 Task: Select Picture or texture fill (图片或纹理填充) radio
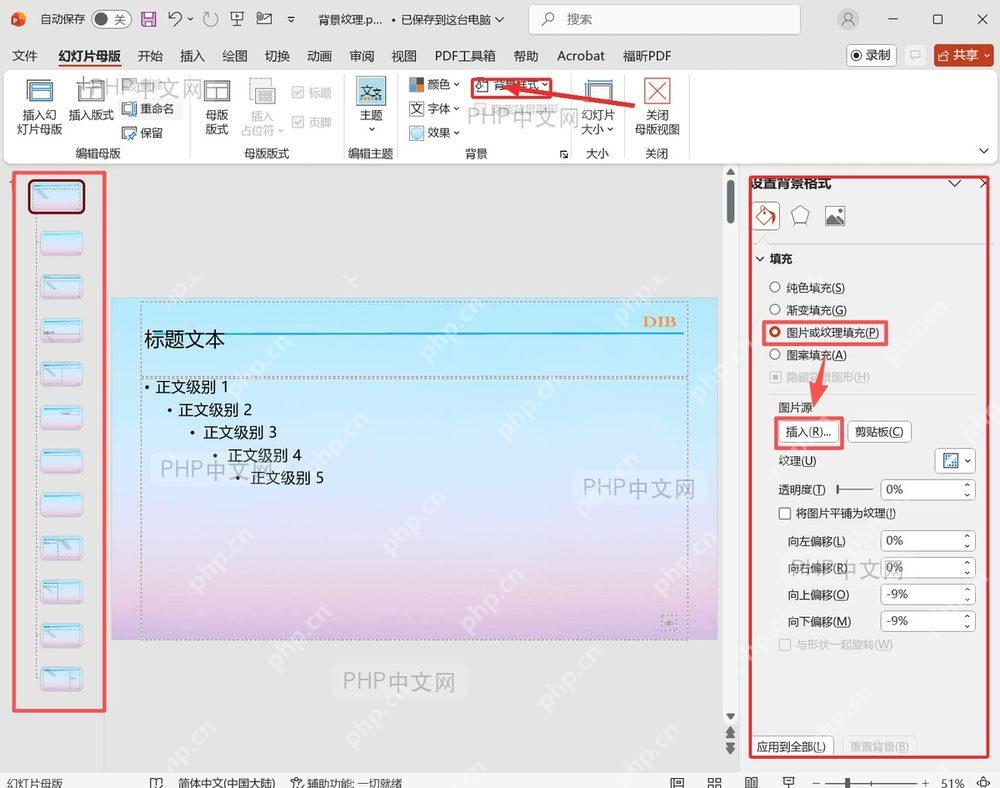point(775,332)
